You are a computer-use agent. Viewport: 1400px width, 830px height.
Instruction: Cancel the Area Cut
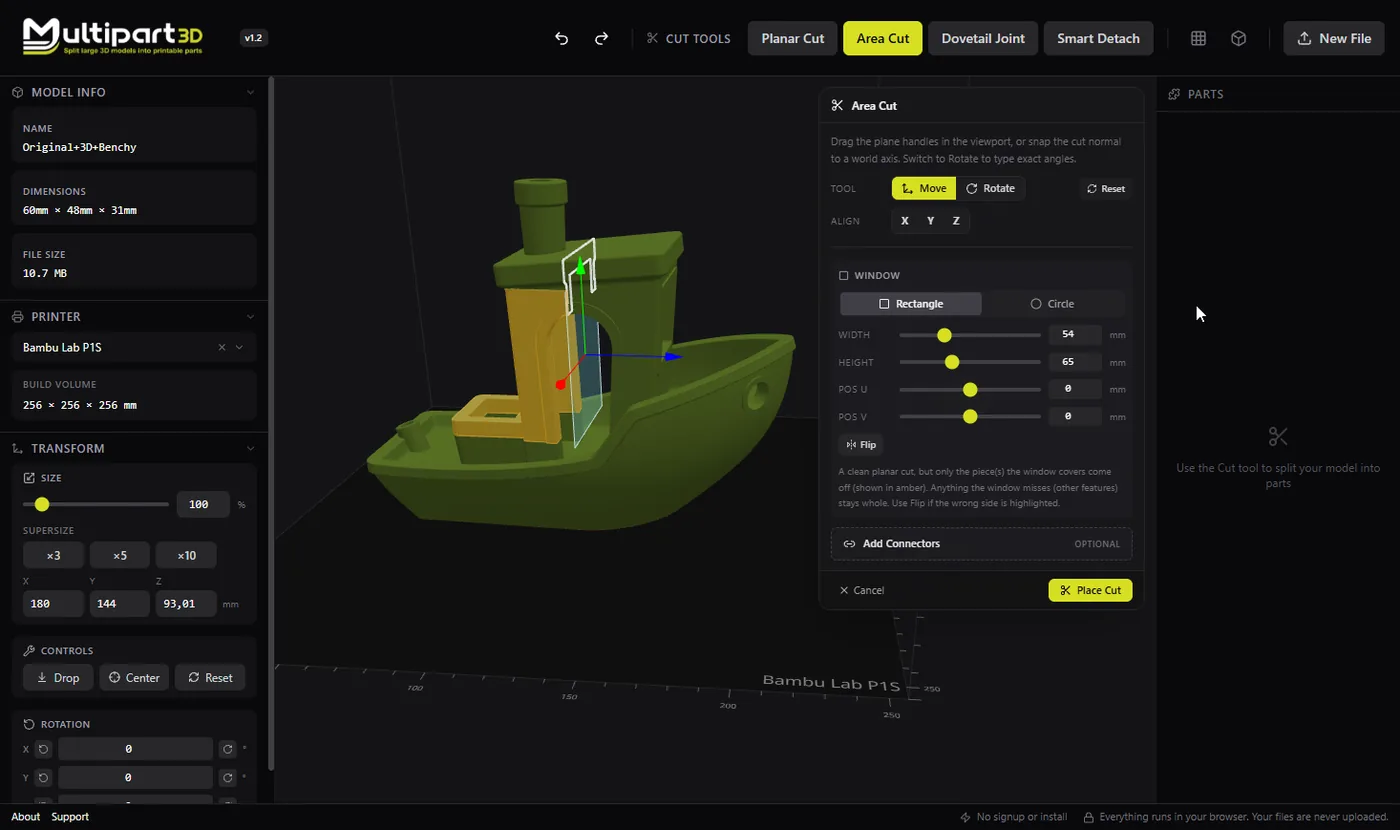862,590
